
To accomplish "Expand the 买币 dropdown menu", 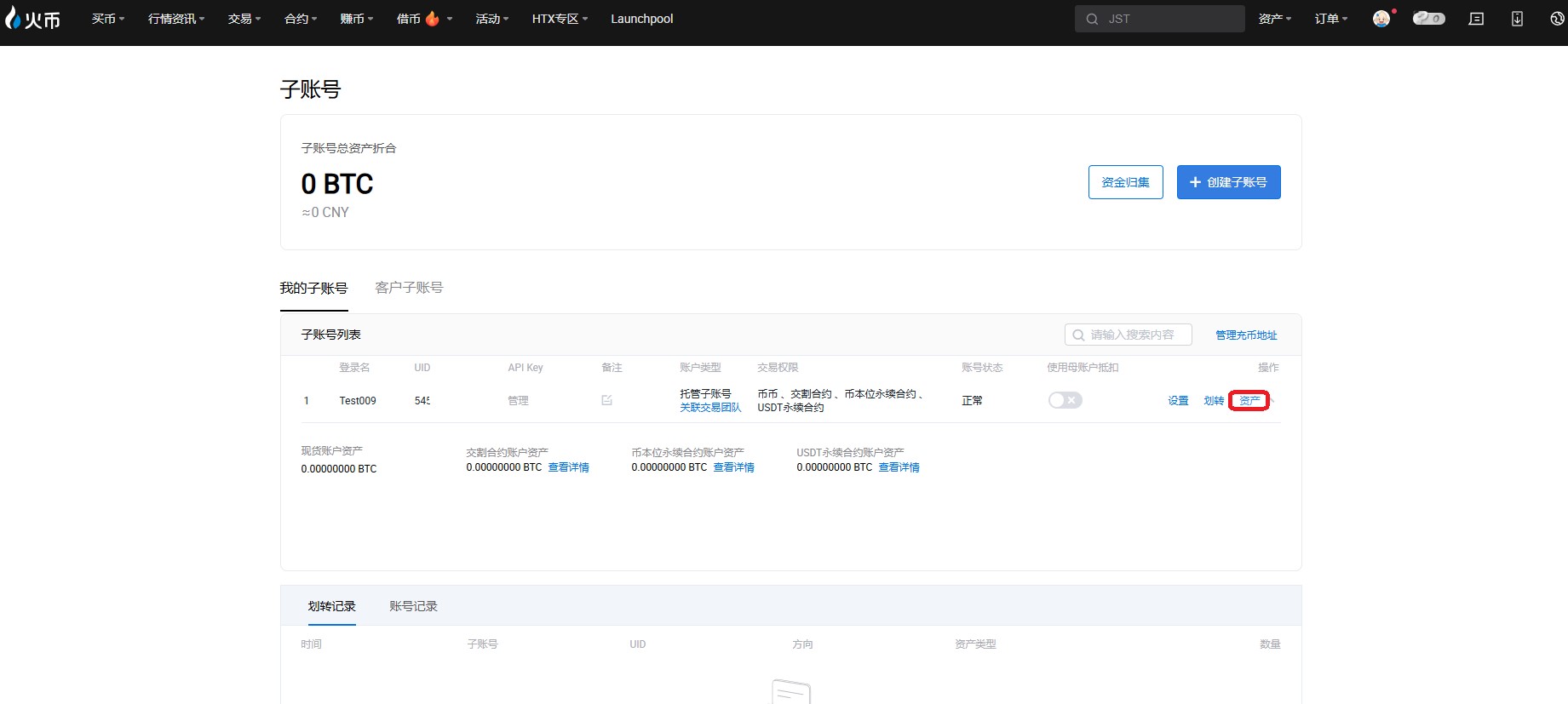I will pos(107,19).
